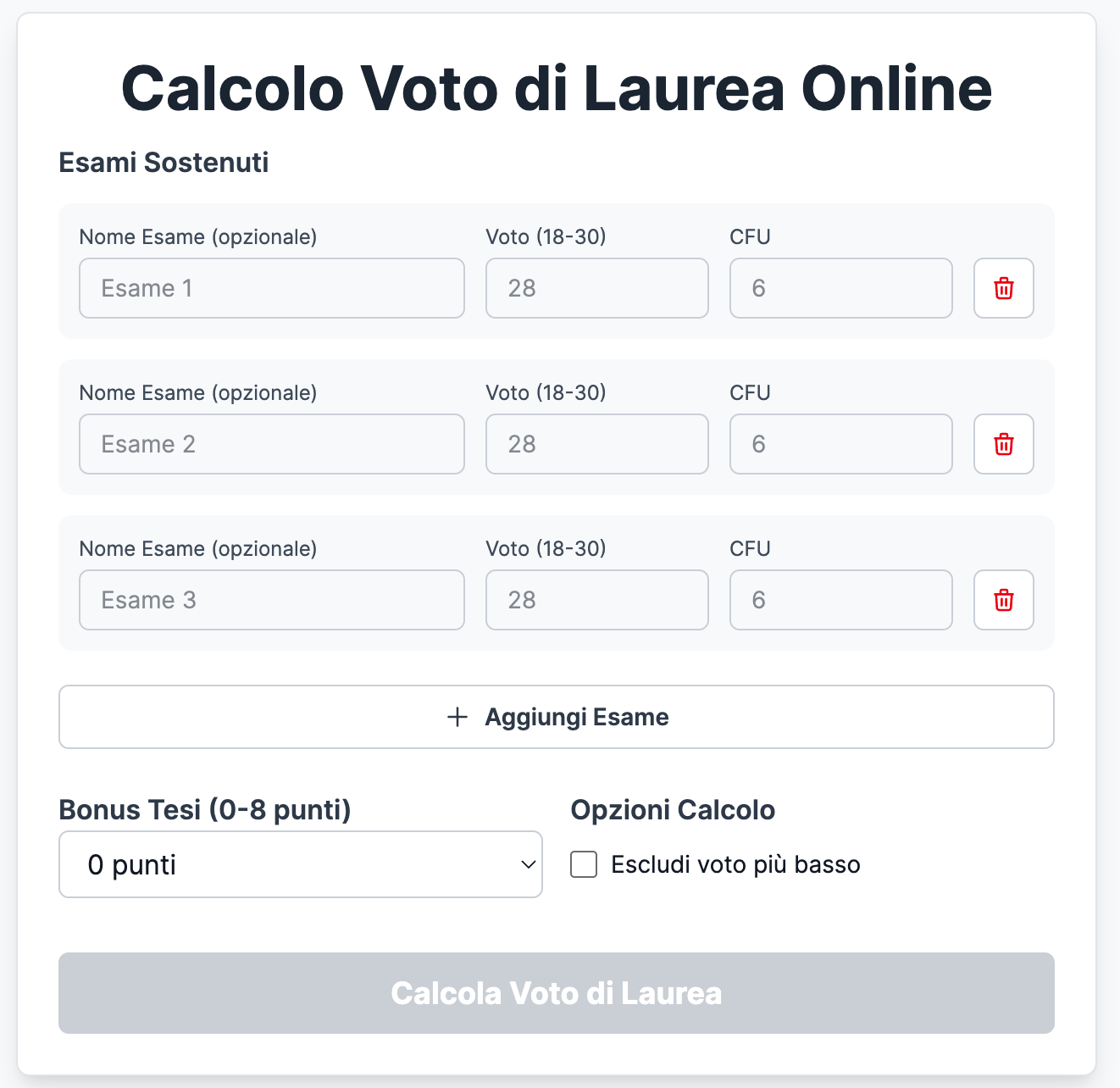The image size is (1120, 1088).
Task: Delete Esame 1 using the trash icon
Action: [1003, 288]
